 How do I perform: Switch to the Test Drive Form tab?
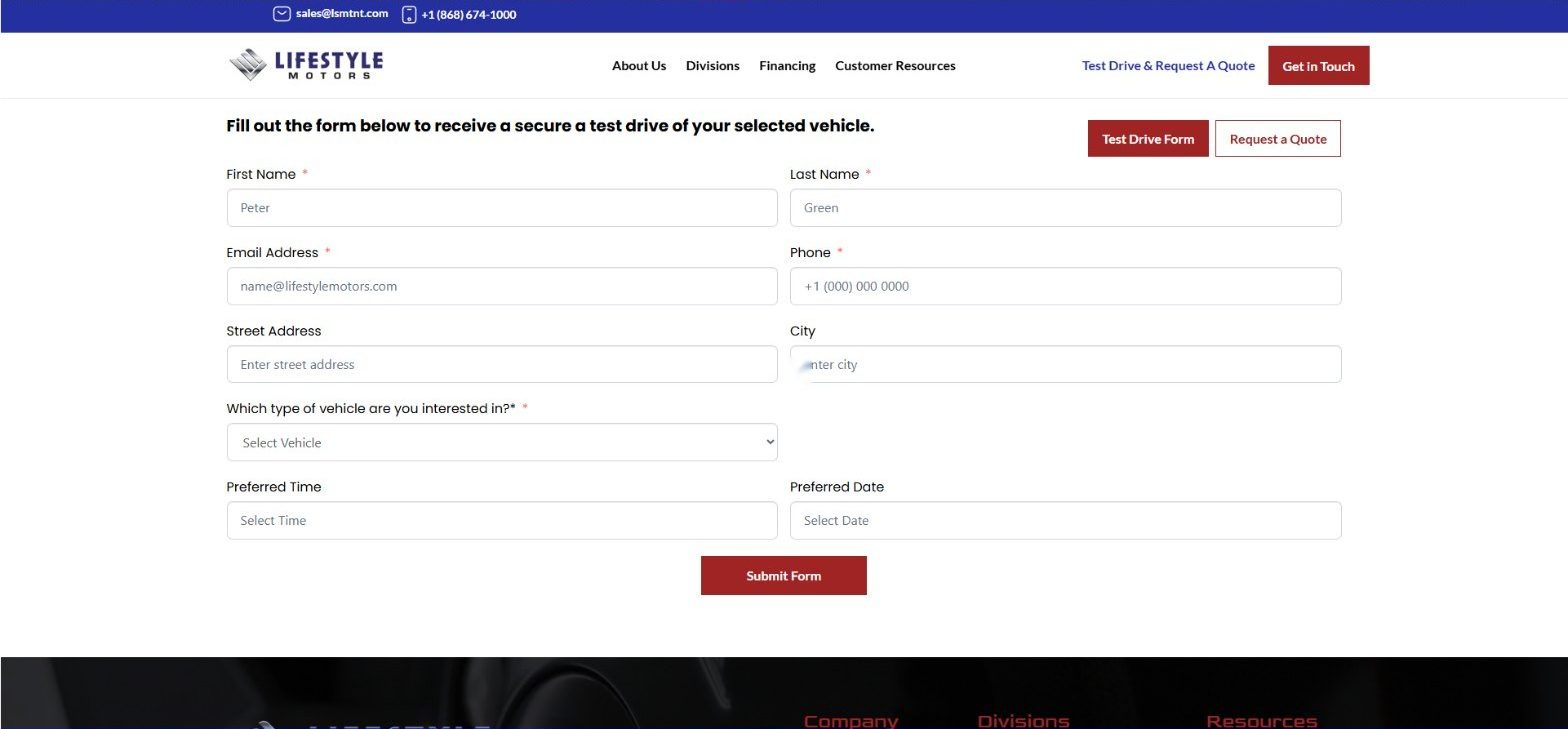[x=1148, y=139]
